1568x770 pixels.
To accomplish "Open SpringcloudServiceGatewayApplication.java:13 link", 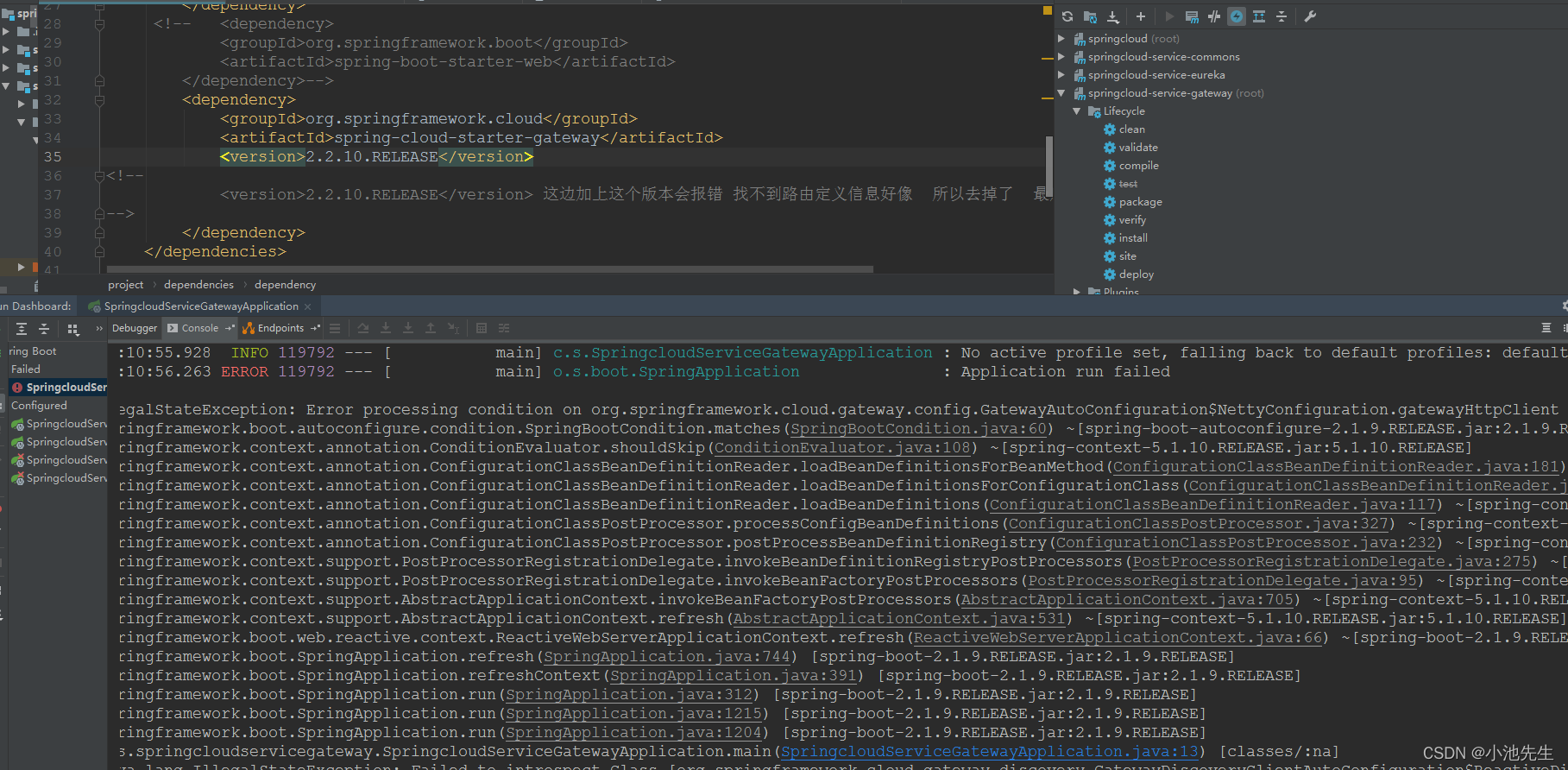I will (x=990, y=752).
